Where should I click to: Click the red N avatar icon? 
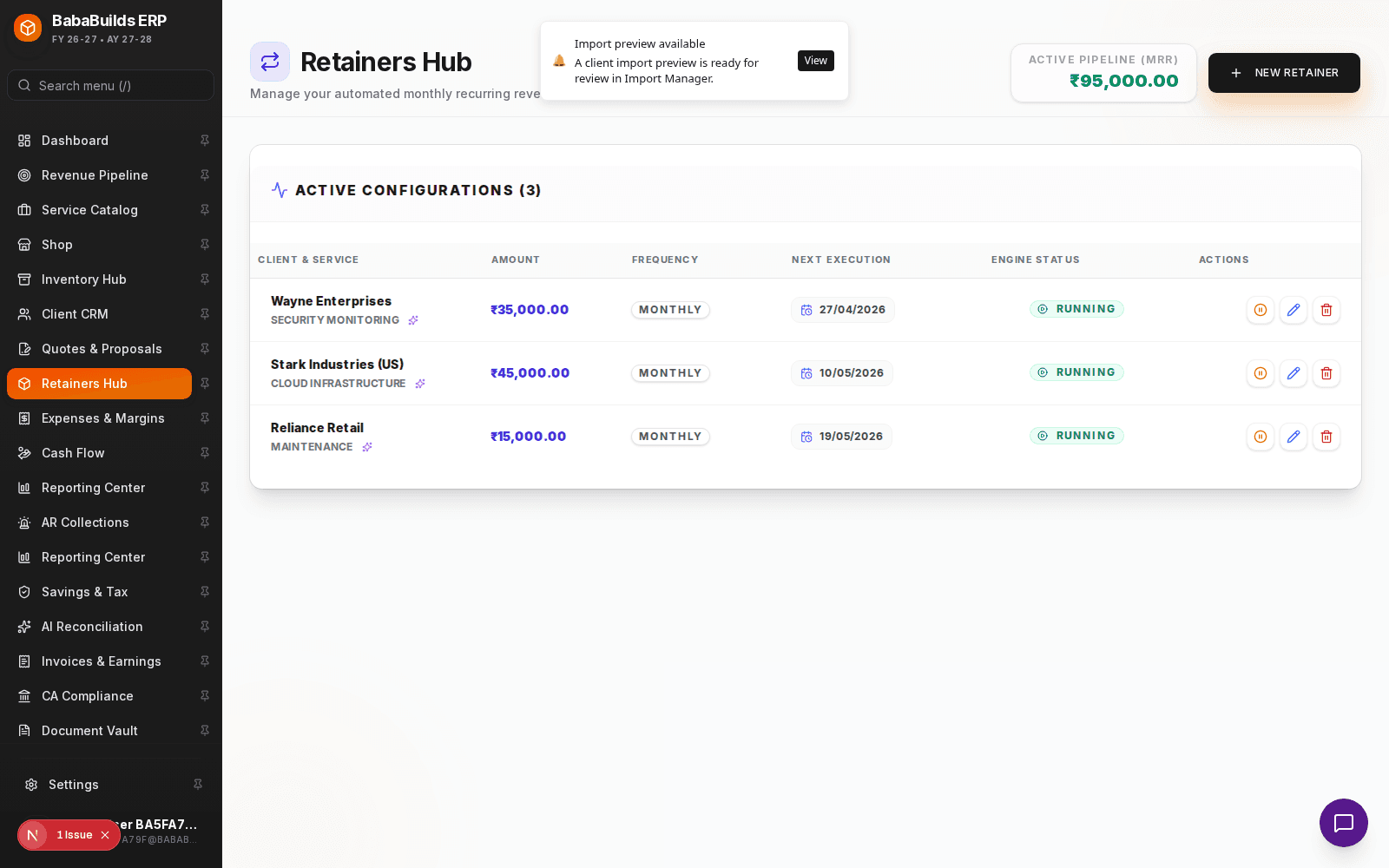(x=33, y=835)
